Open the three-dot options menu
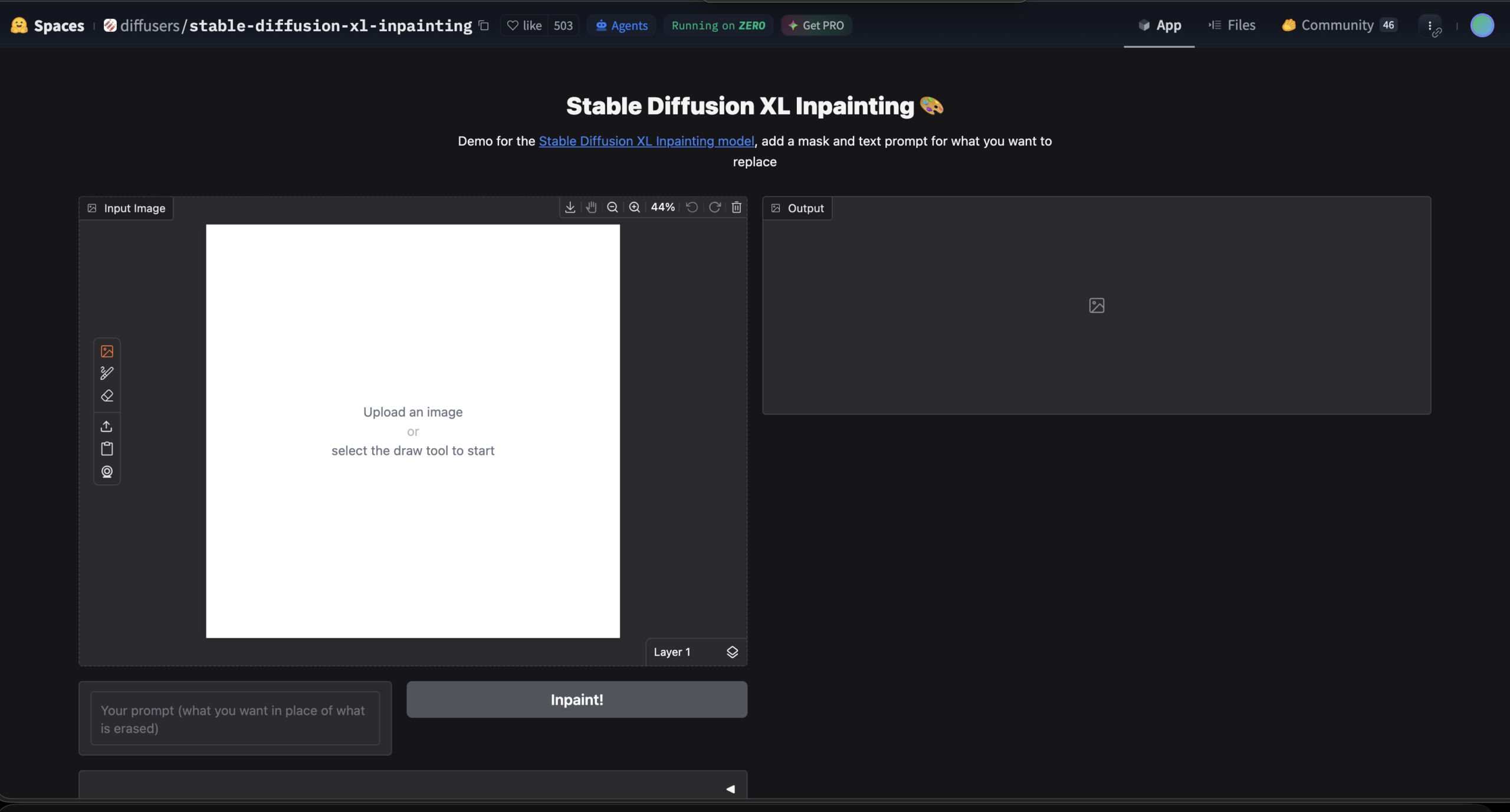This screenshot has height=812, width=1510. point(1430,25)
